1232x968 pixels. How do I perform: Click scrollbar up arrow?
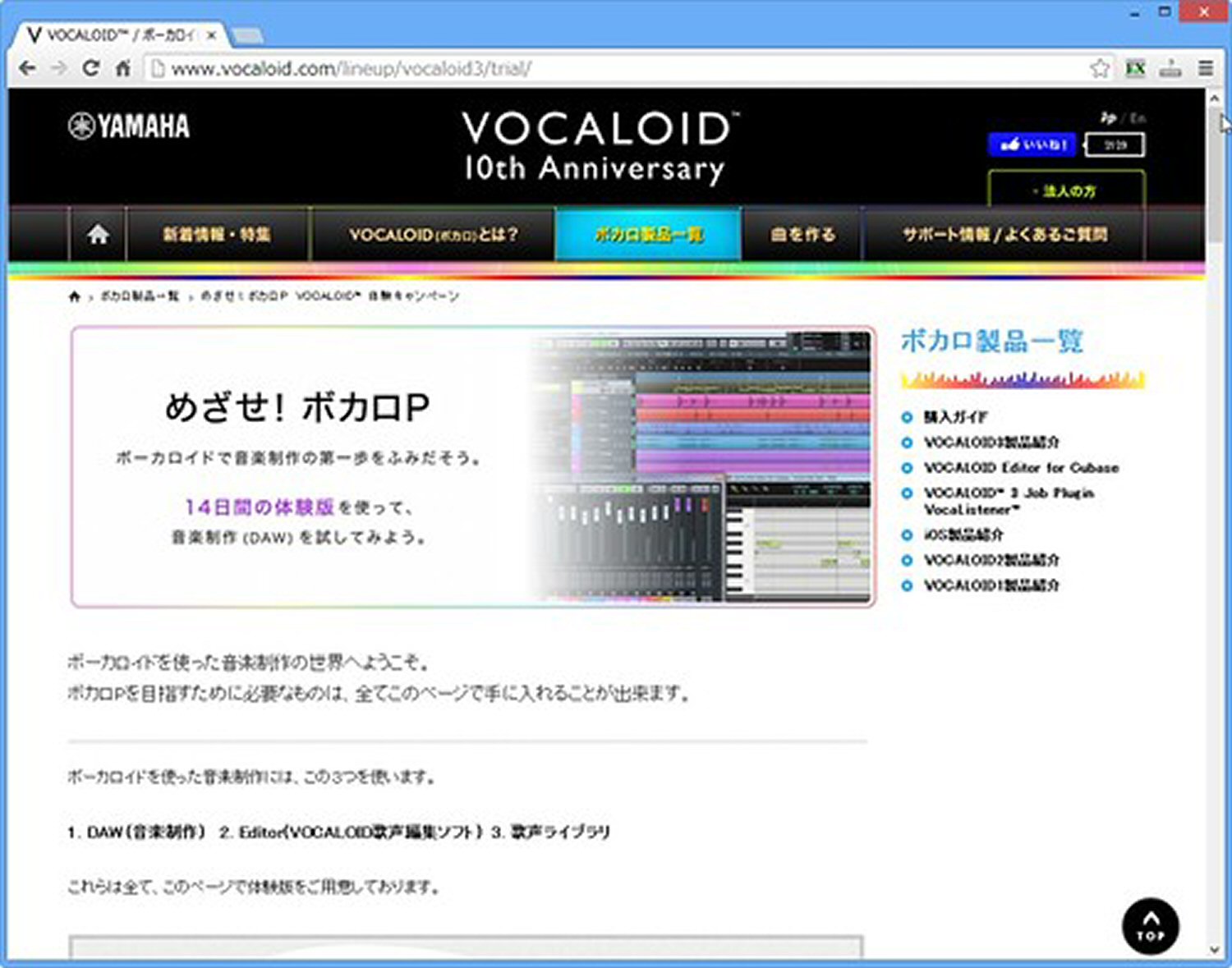point(1215,99)
